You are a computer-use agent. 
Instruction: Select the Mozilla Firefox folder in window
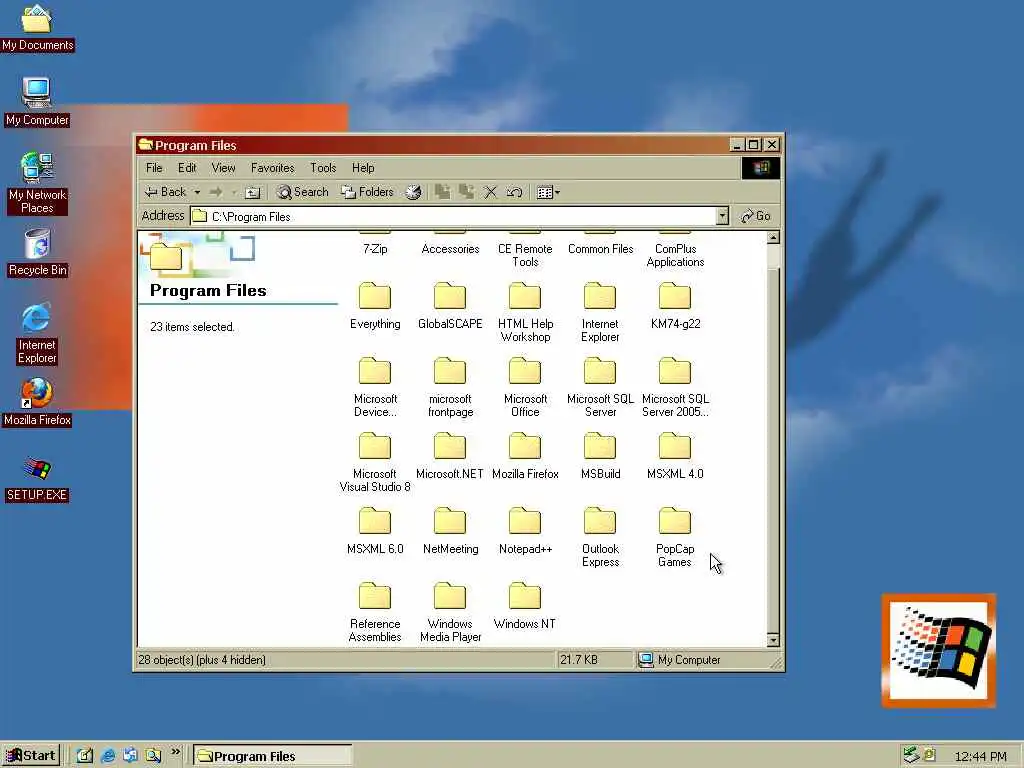[x=525, y=456]
